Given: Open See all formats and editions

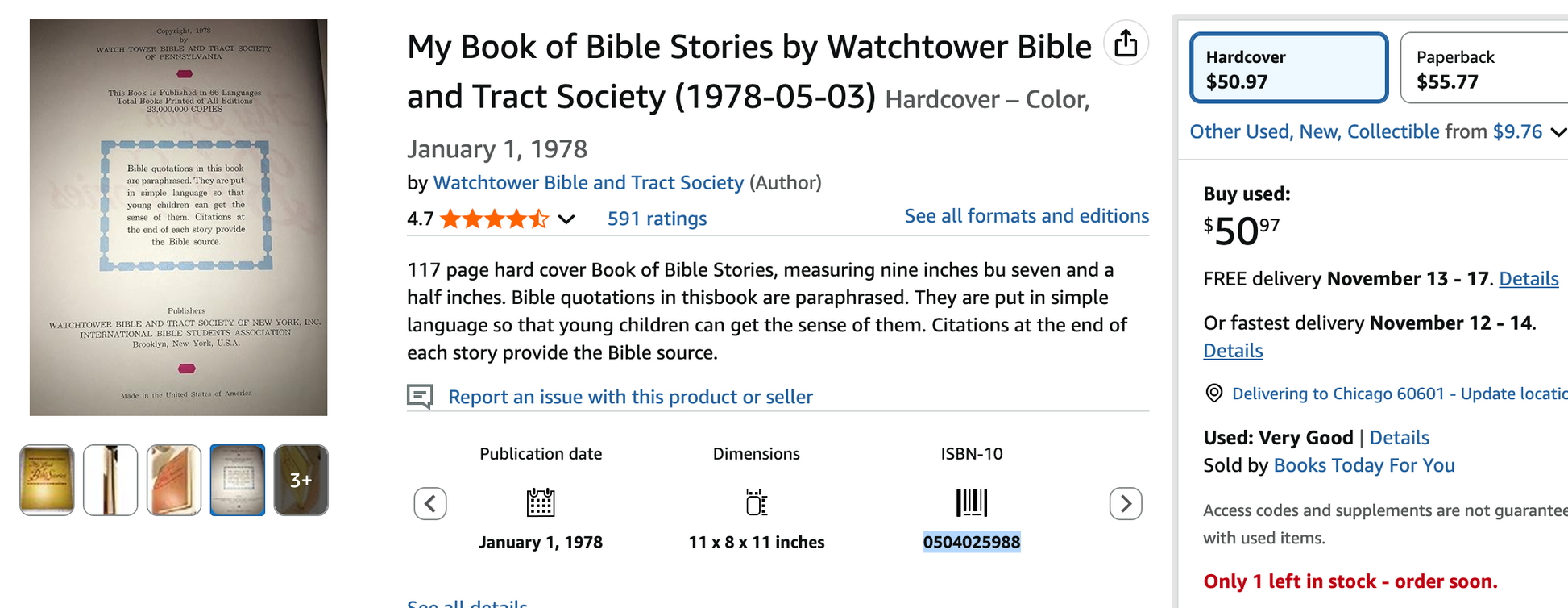Looking at the screenshot, I should pyautogui.click(x=1026, y=216).
